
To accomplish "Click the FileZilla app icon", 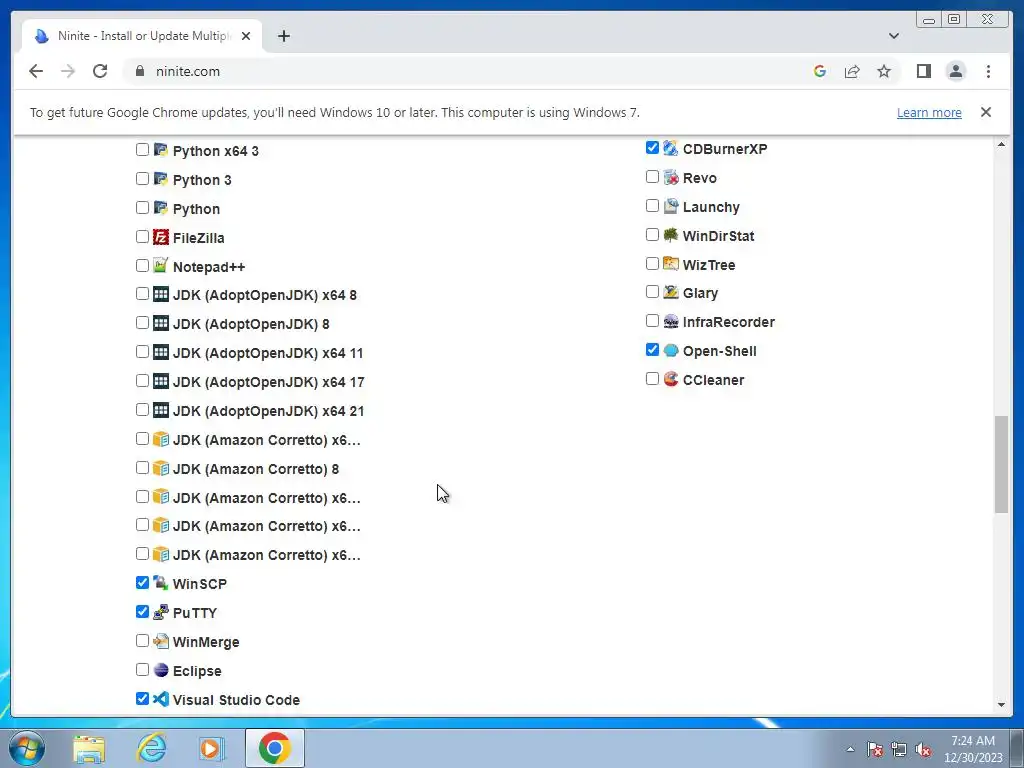I will (x=161, y=237).
